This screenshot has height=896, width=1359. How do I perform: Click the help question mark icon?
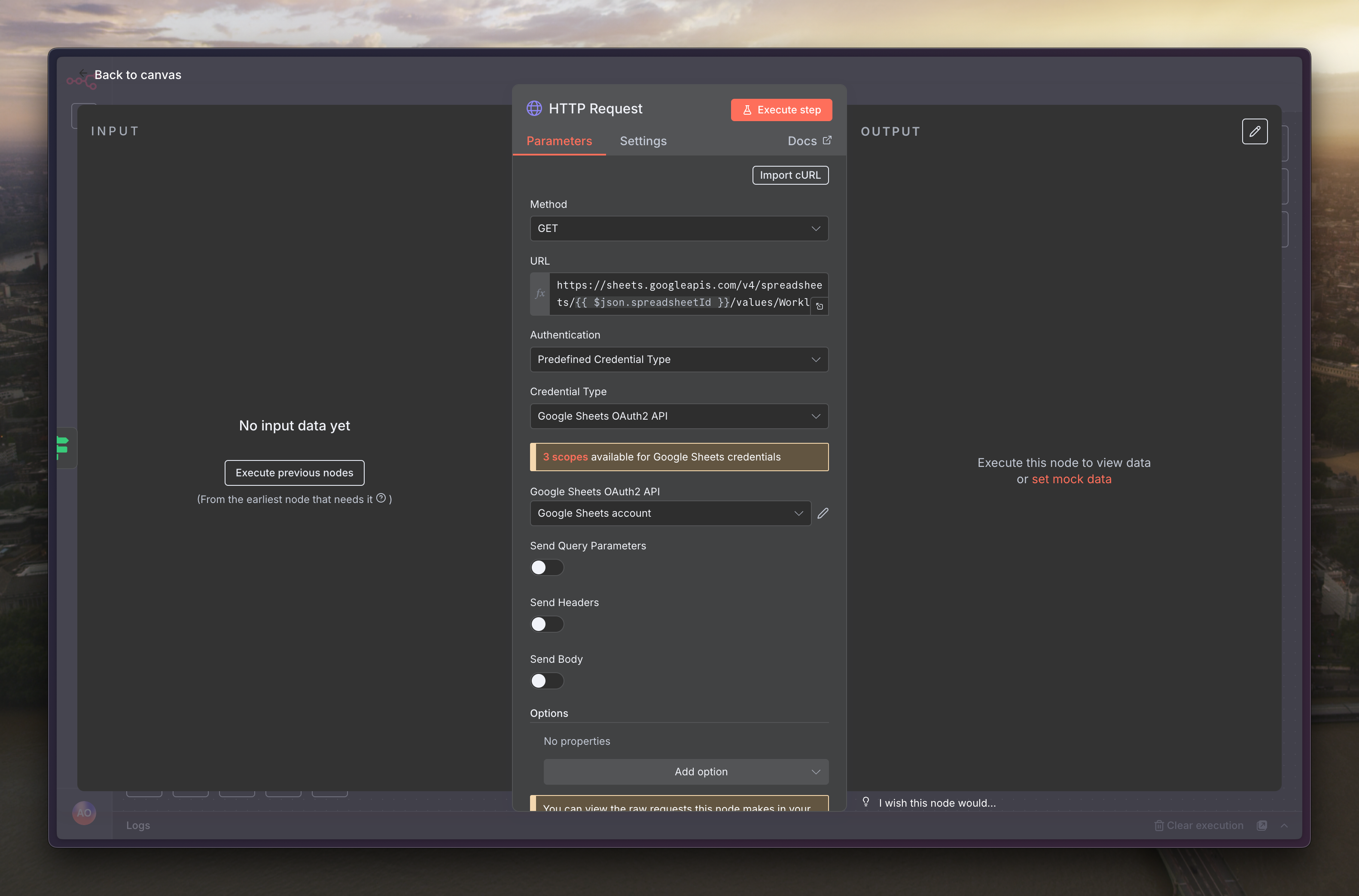381,498
